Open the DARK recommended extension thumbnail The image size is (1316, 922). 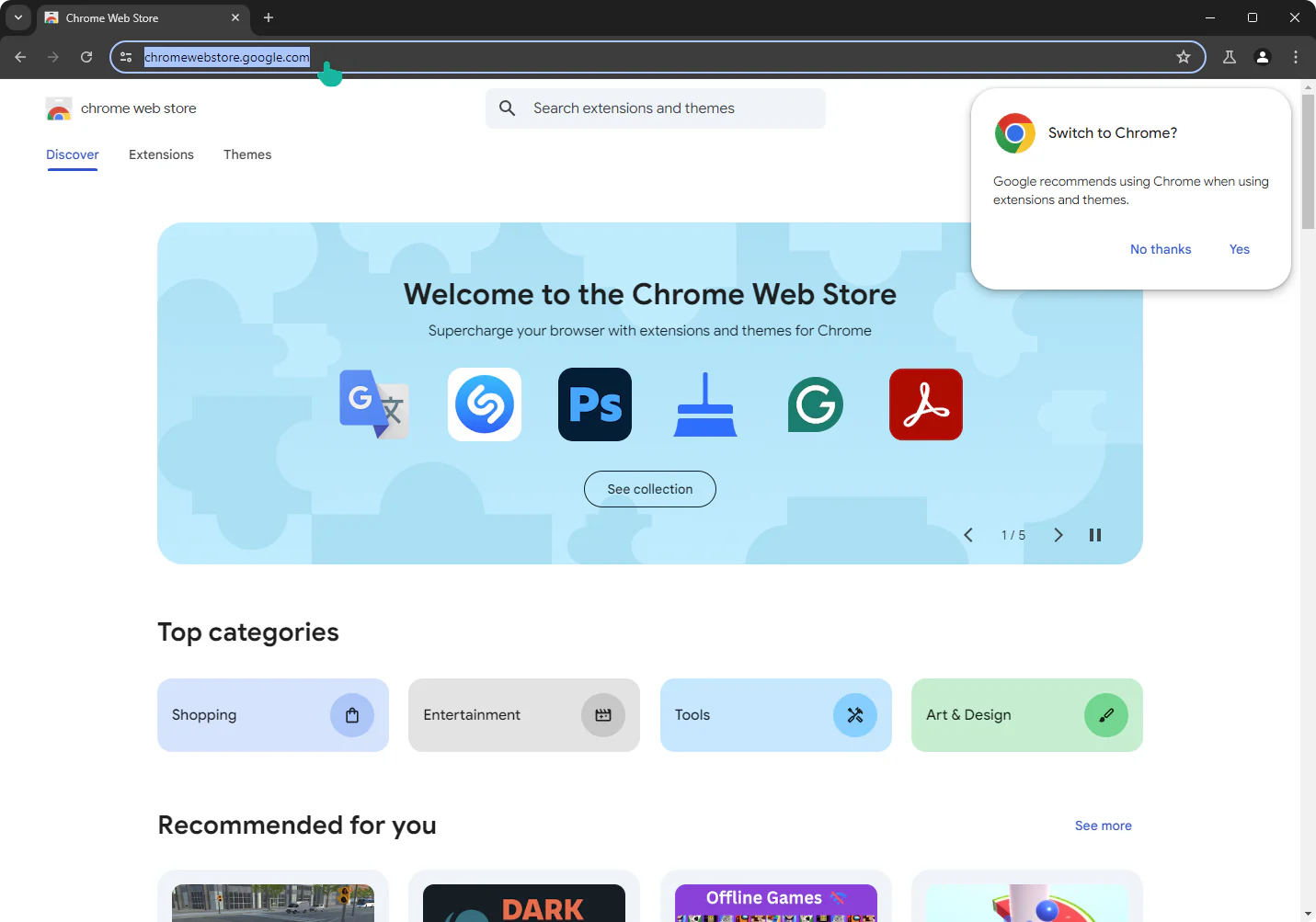[524, 903]
